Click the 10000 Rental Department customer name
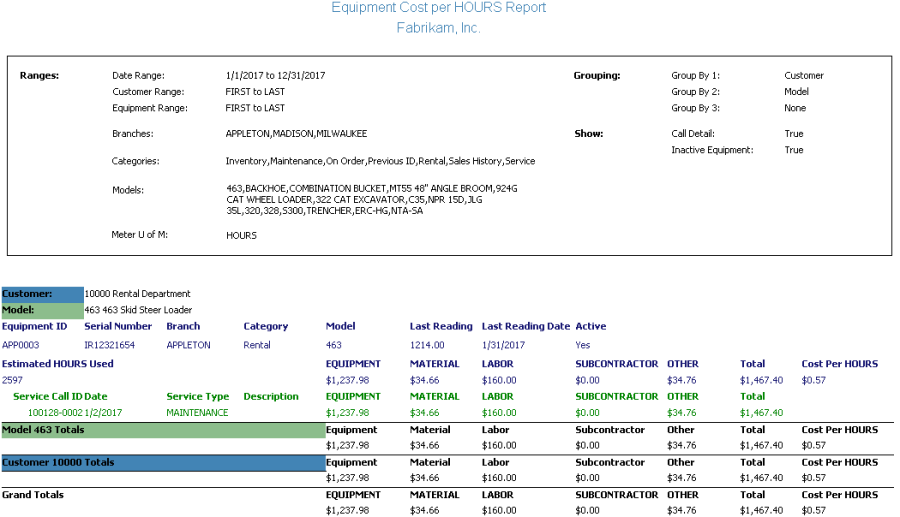 click(137, 294)
